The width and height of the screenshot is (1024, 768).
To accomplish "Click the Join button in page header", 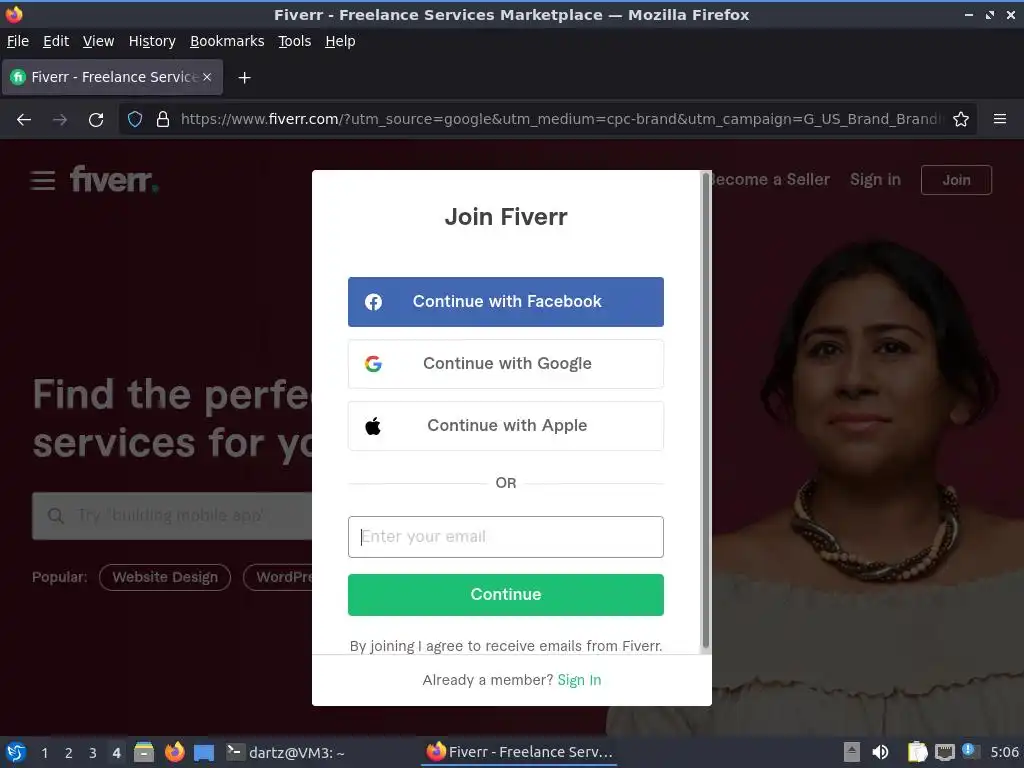I will 956,180.
